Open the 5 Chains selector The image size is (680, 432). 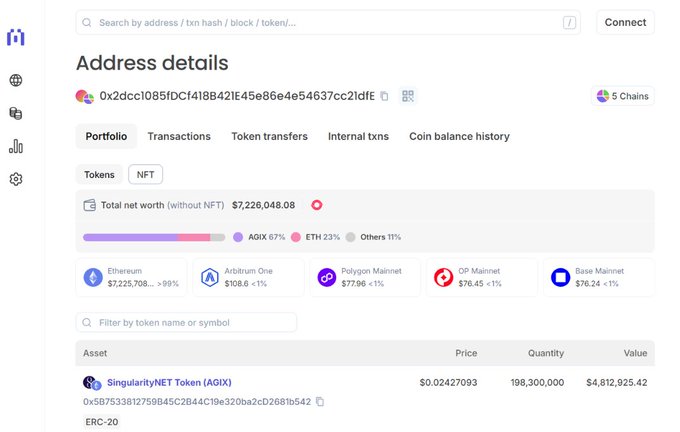click(x=622, y=96)
